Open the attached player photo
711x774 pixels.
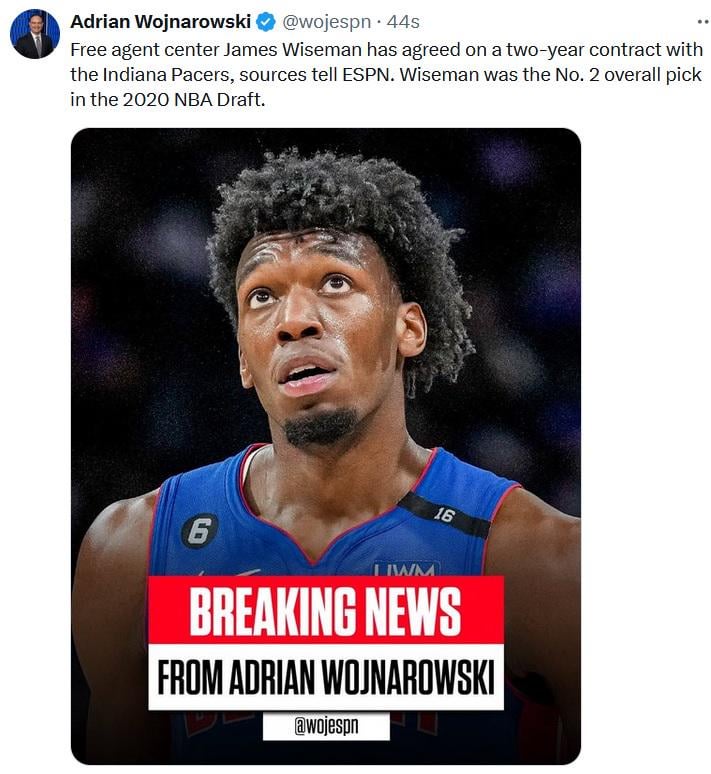tap(326, 446)
